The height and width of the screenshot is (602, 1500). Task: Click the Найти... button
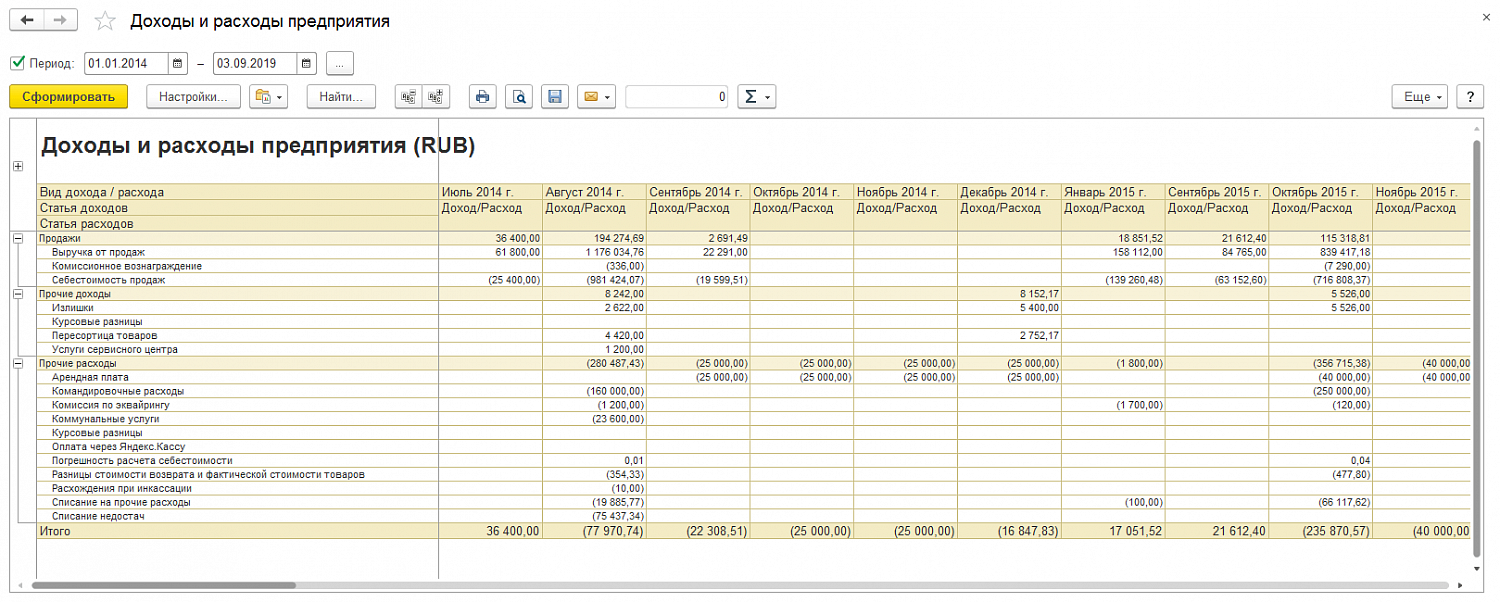(x=341, y=97)
